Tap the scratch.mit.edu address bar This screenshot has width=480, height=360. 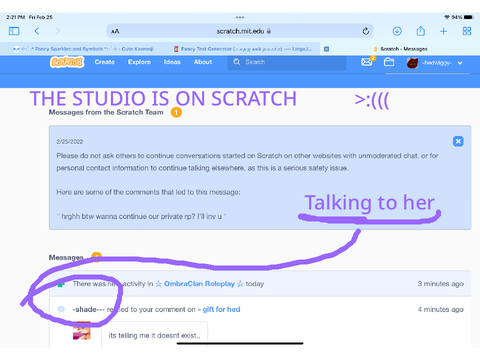click(240, 31)
